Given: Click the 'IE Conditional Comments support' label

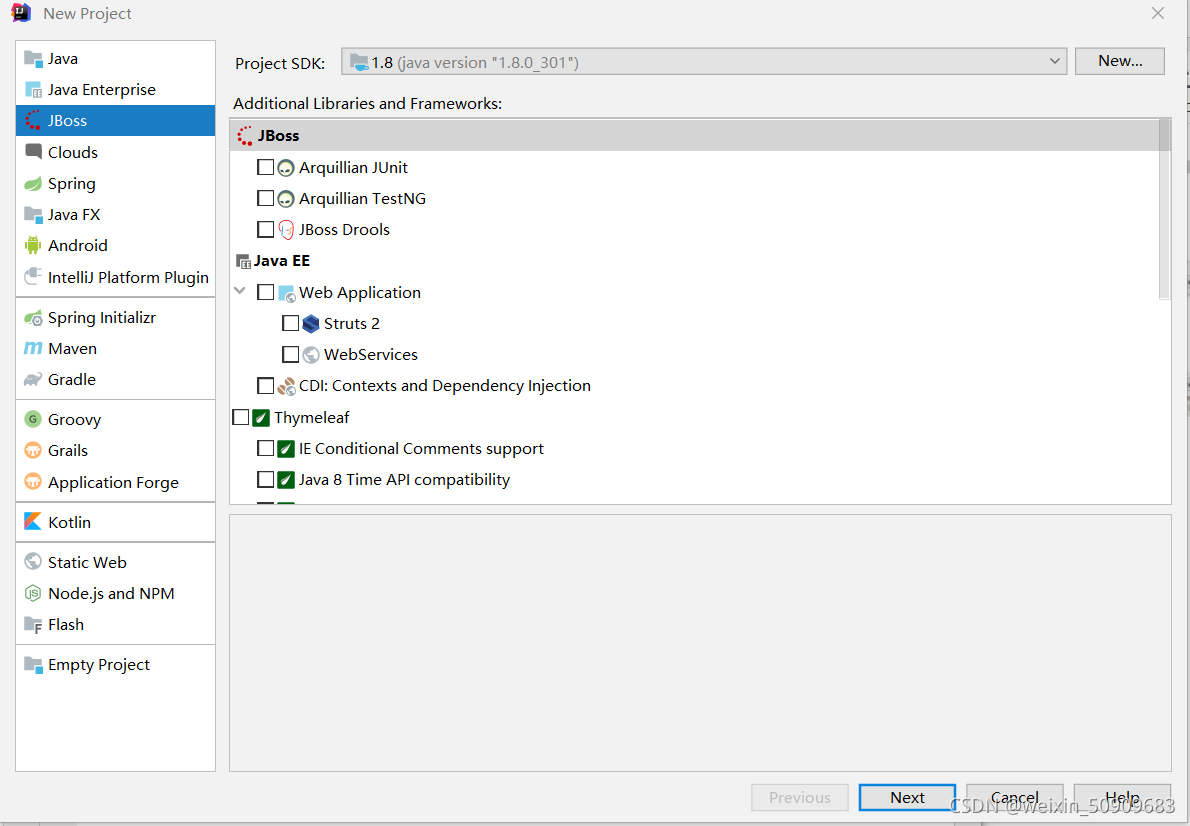Looking at the screenshot, I should [x=421, y=449].
